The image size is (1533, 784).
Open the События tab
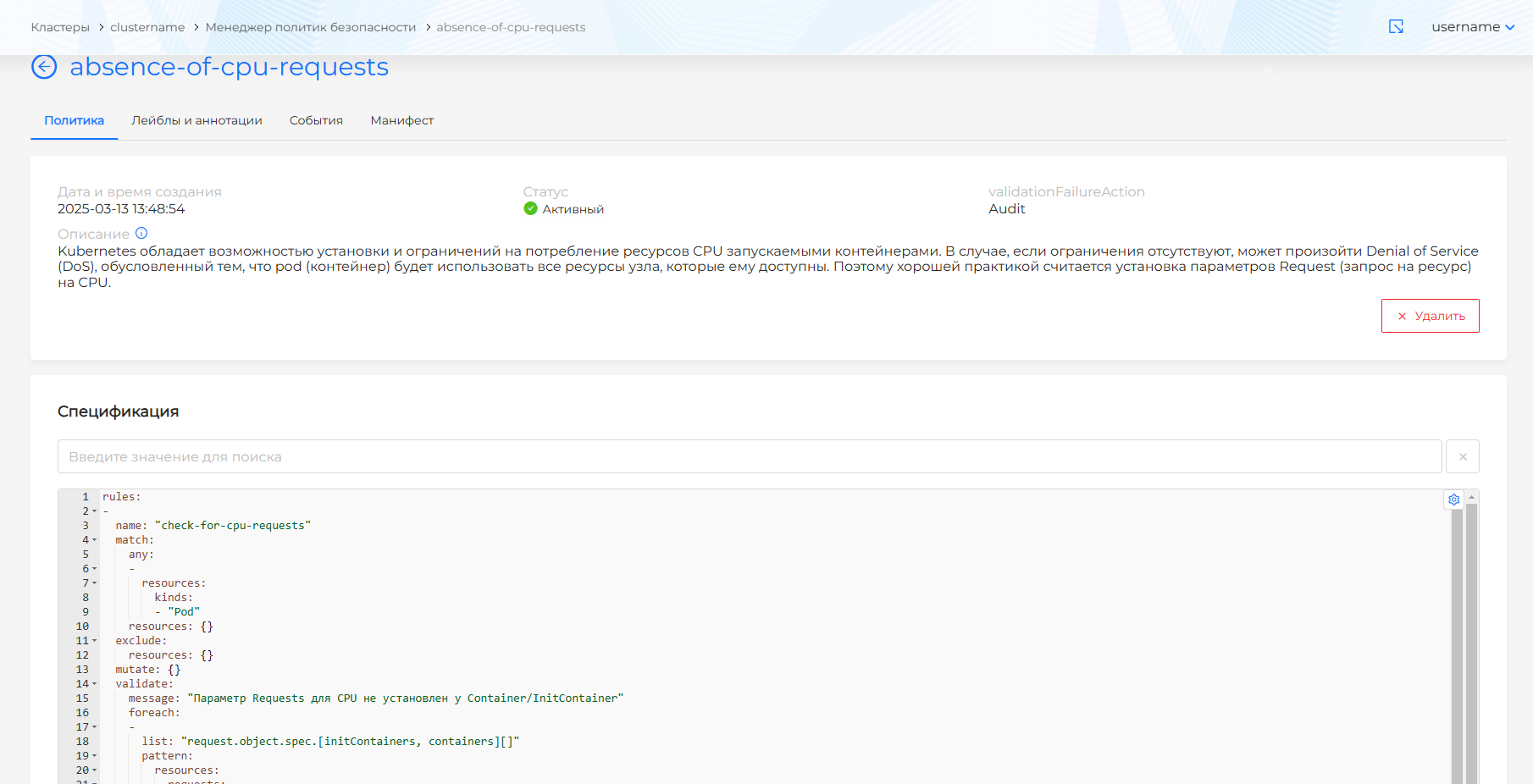[316, 120]
